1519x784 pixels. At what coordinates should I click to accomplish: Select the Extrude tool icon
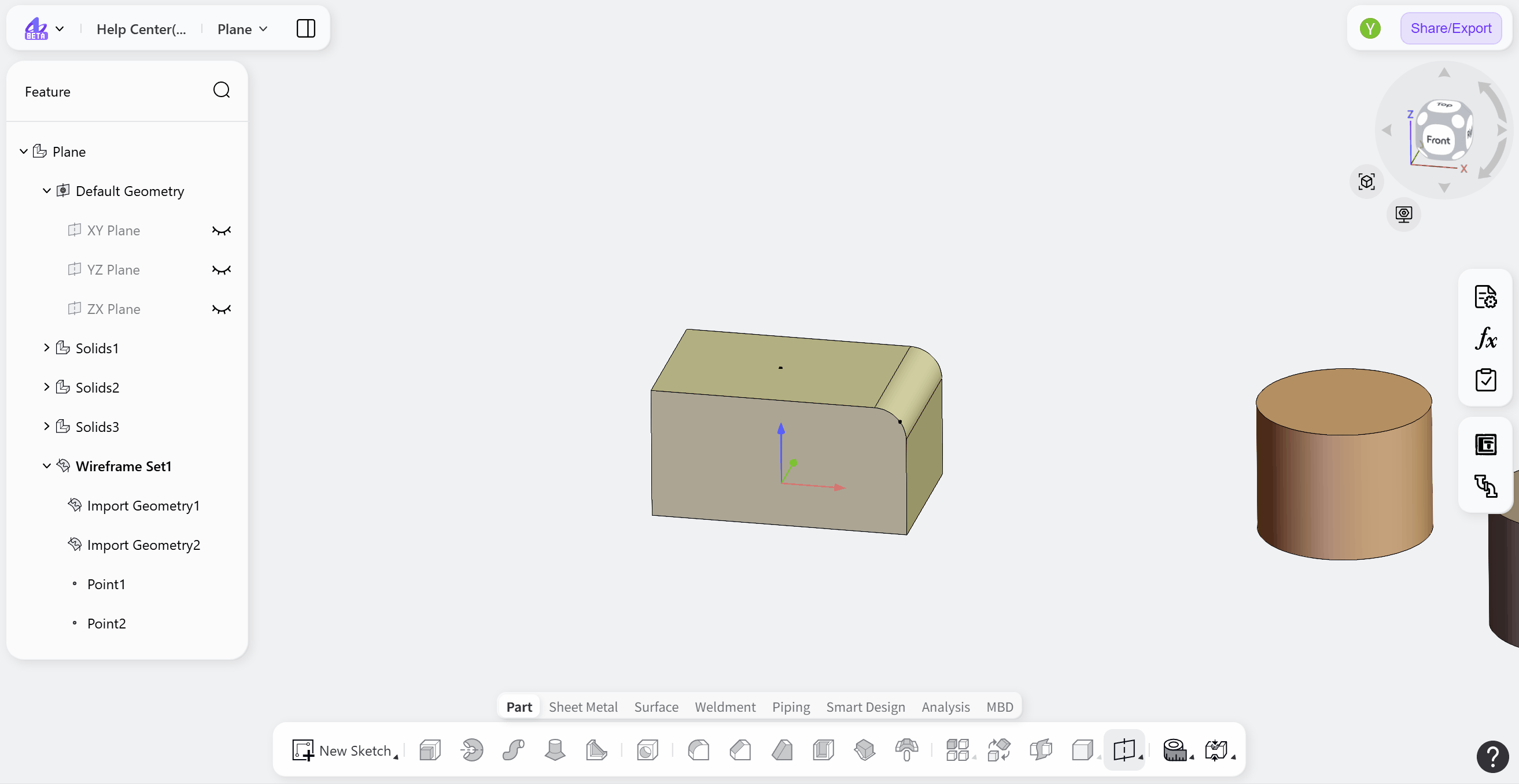click(430, 750)
